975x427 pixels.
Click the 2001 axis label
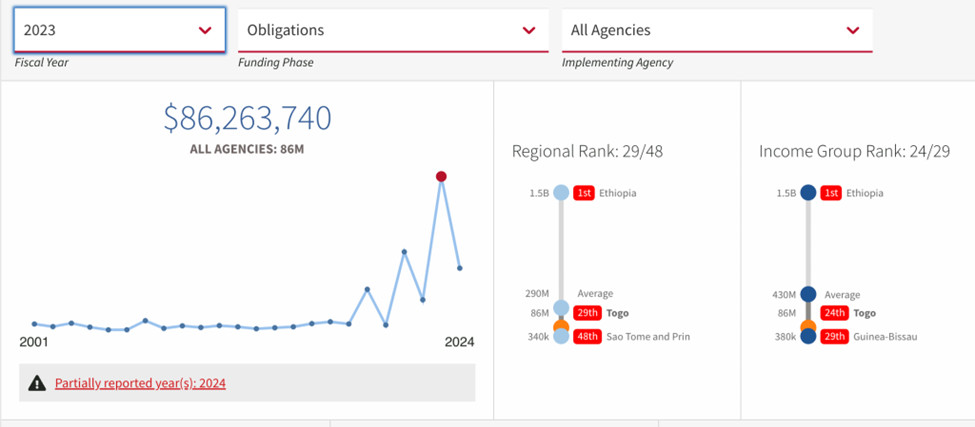(34, 342)
